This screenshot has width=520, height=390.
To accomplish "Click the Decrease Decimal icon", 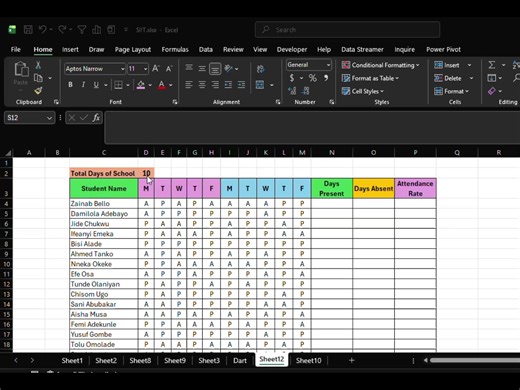I will [x=306, y=91].
